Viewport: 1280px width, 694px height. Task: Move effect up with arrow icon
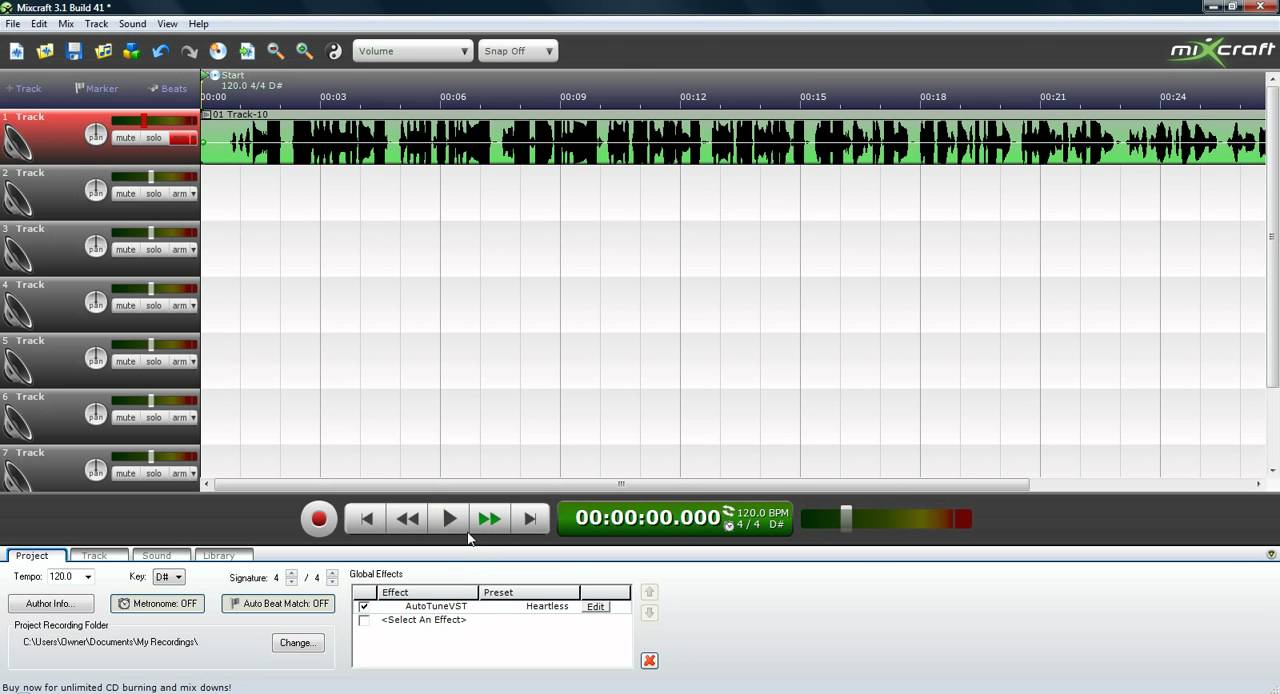649,592
